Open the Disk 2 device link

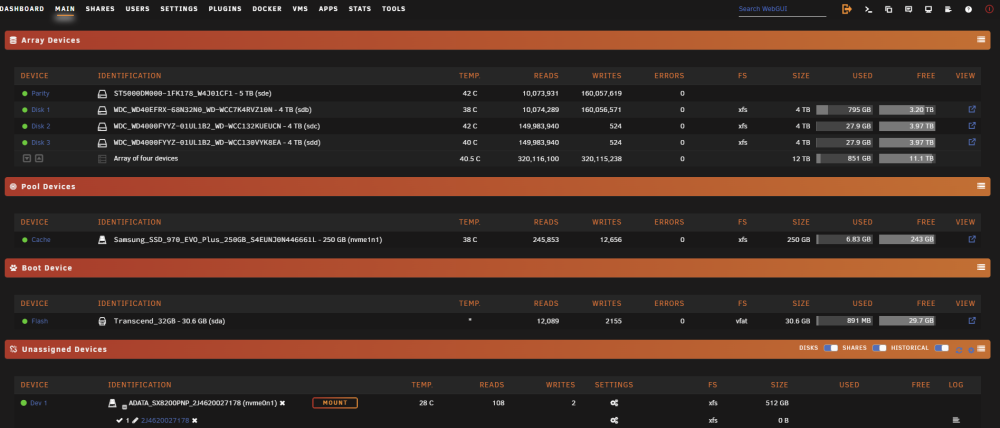click(41, 126)
